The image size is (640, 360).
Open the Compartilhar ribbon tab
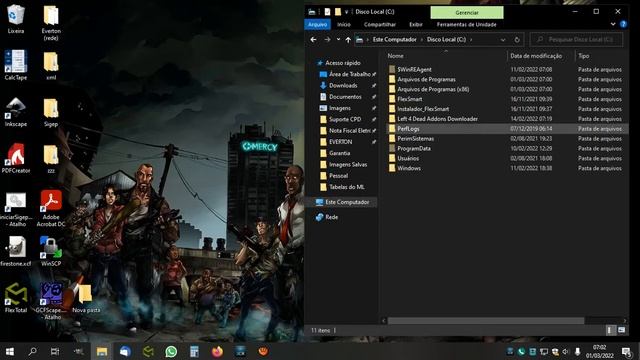coord(380,24)
